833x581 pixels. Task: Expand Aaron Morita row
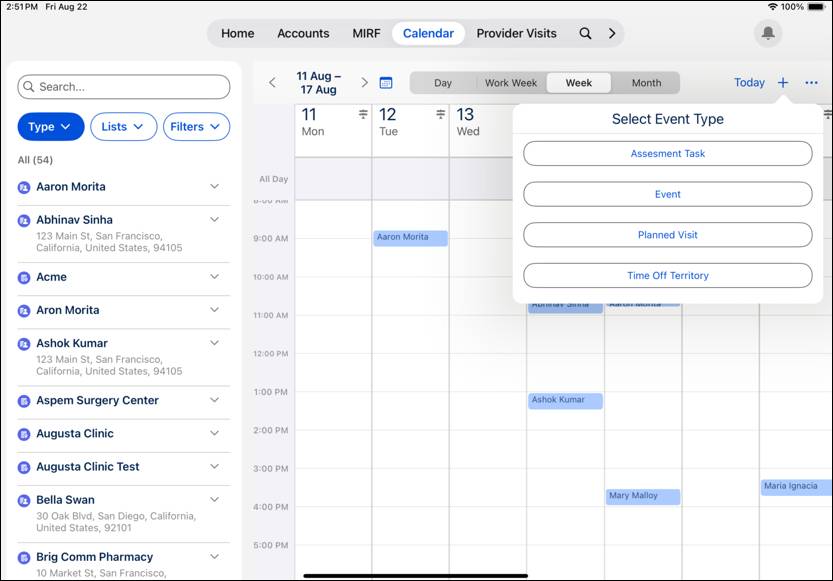point(214,186)
